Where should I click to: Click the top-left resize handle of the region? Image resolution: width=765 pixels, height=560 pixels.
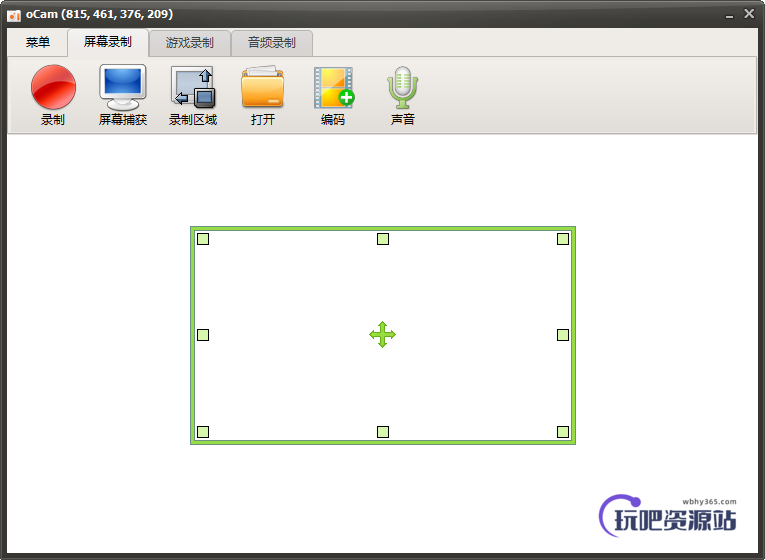(203, 239)
